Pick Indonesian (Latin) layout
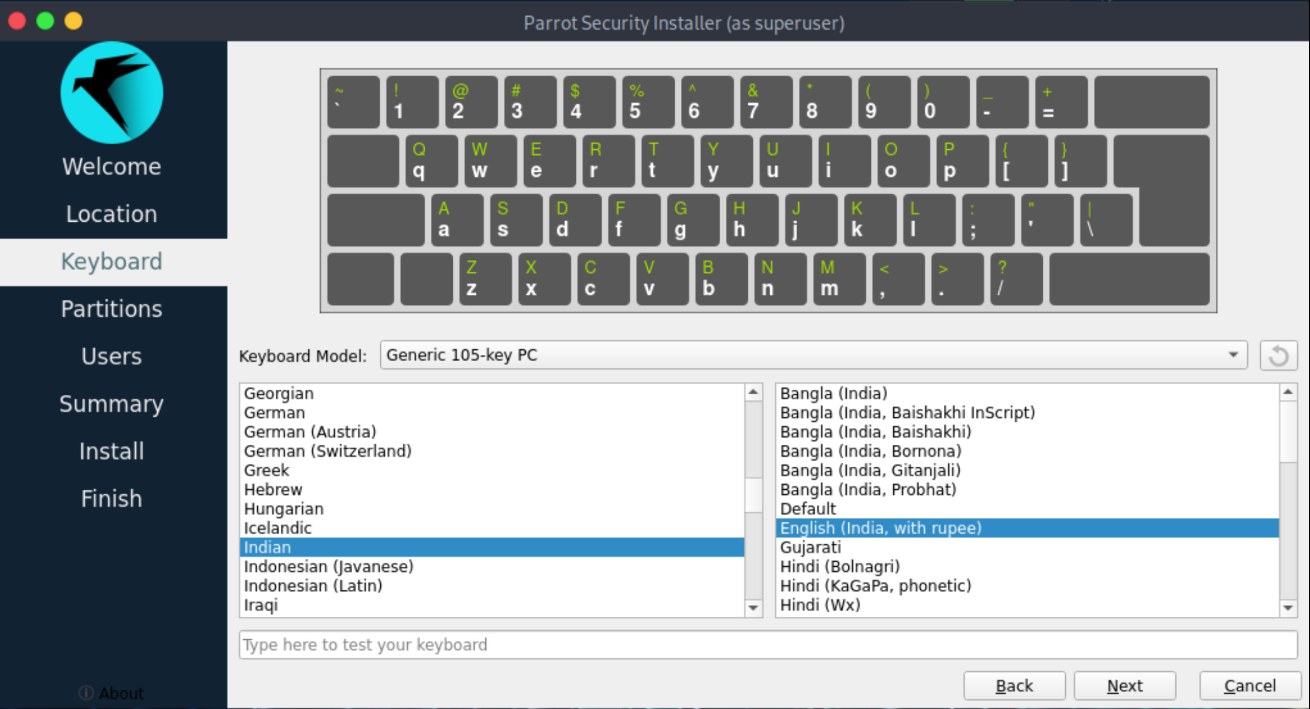The image size is (1310, 709). (x=492, y=586)
